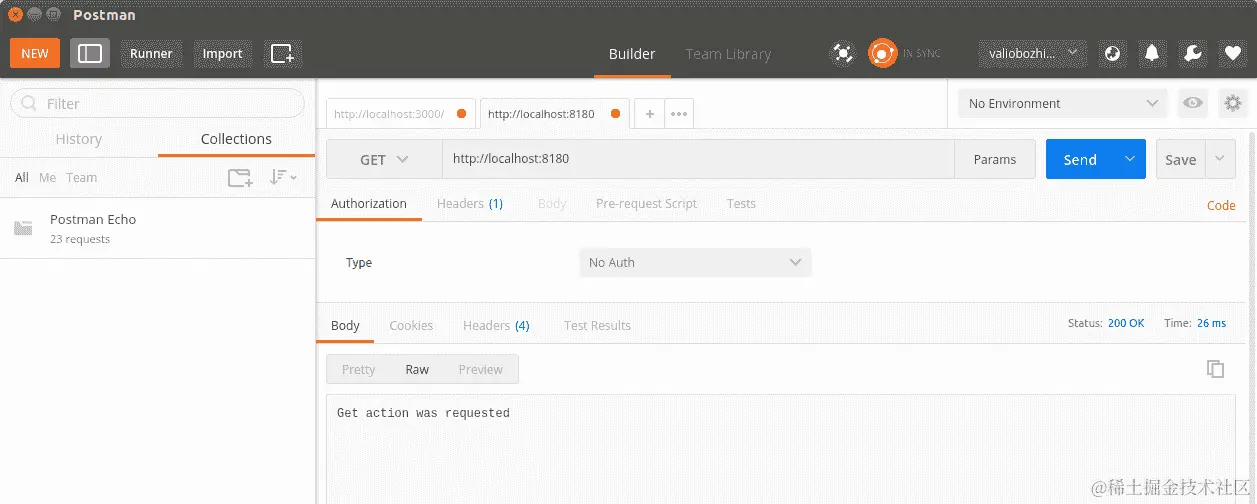Show the Pretty response view
The image size is (1257, 504).
[x=358, y=369]
